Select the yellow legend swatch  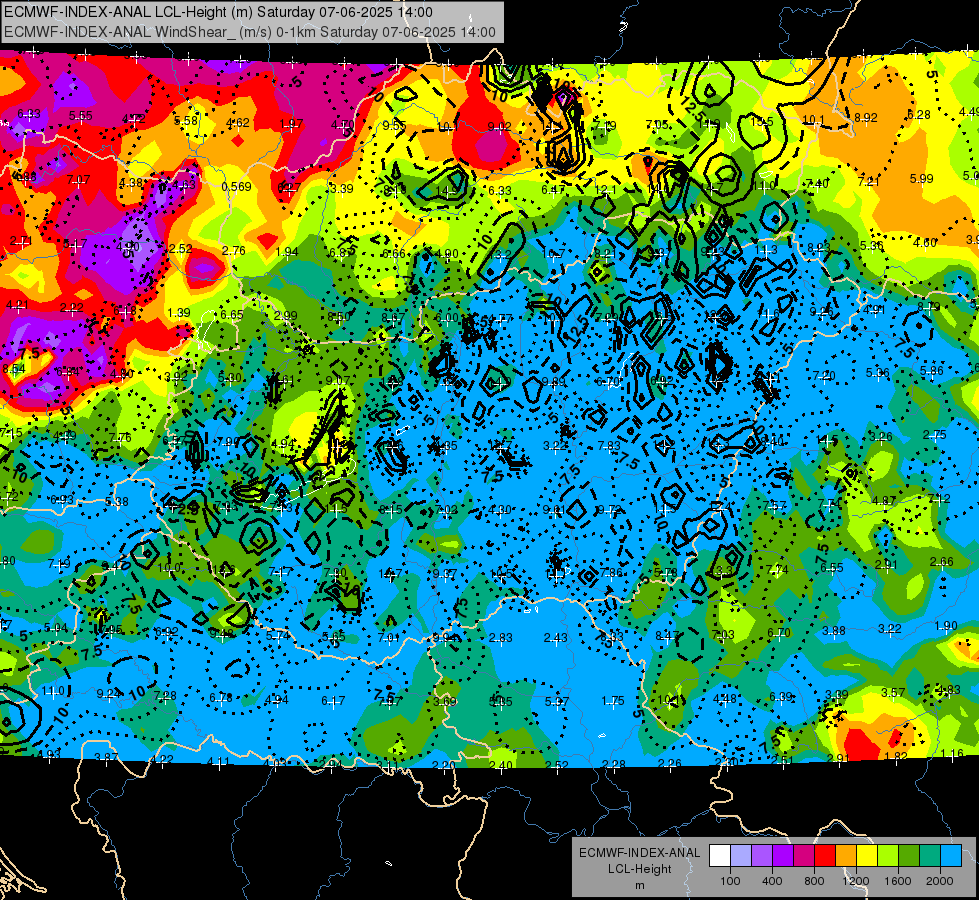coord(867,856)
